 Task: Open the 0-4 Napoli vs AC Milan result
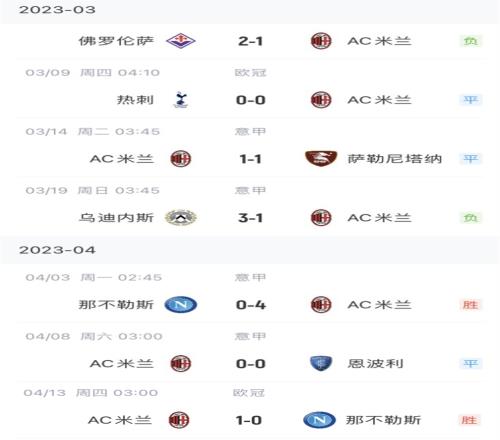tap(250, 305)
